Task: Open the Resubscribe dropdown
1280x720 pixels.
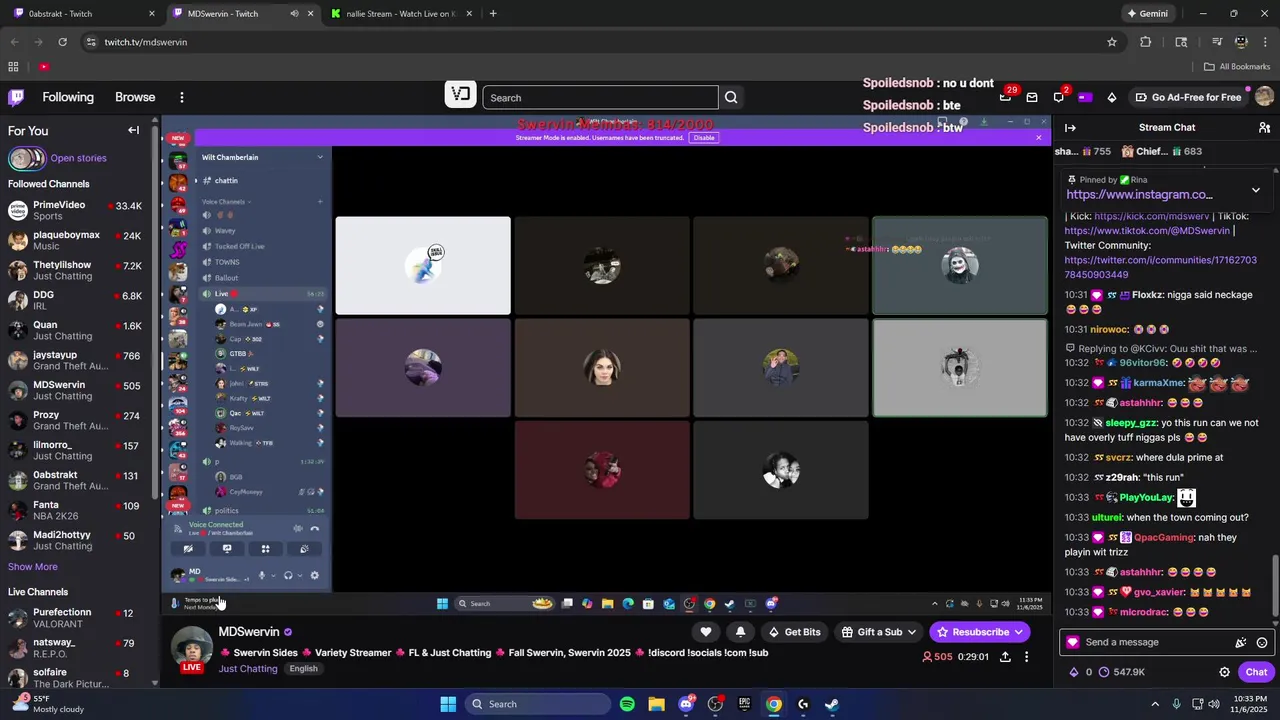Action: (x=979, y=632)
